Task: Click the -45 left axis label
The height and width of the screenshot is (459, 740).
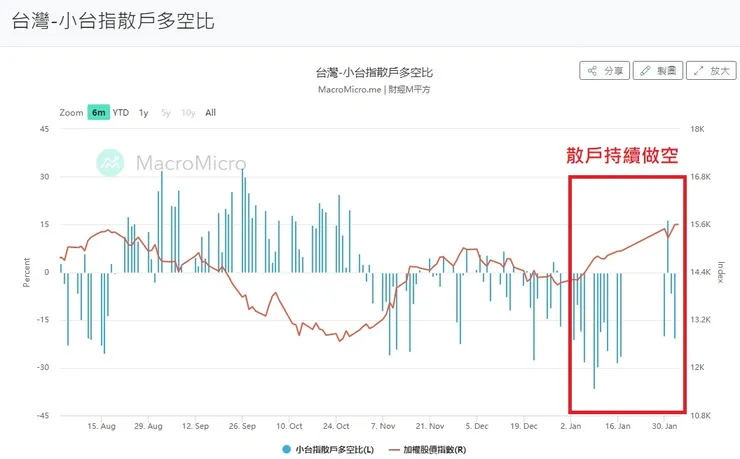Action: 43,416
